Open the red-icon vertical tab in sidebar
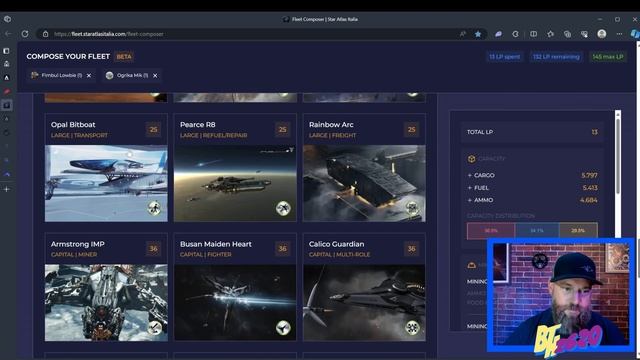Screen dimensions: 640x360 [x=7, y=91]
